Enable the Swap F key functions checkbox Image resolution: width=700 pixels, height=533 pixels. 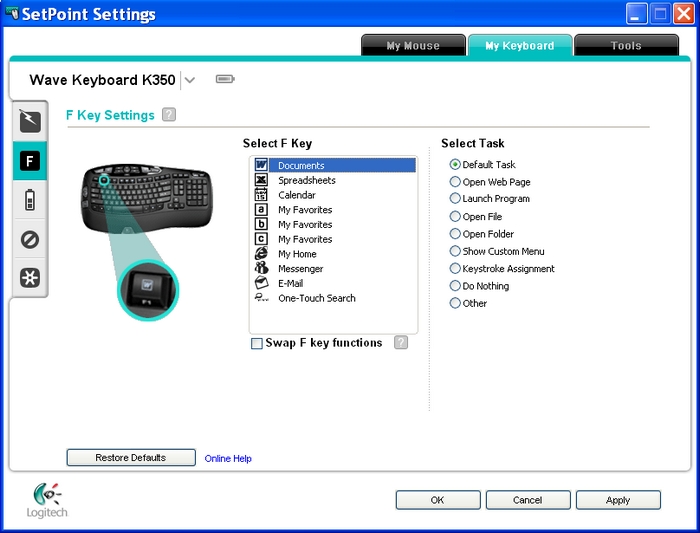[x=257, y=343]
